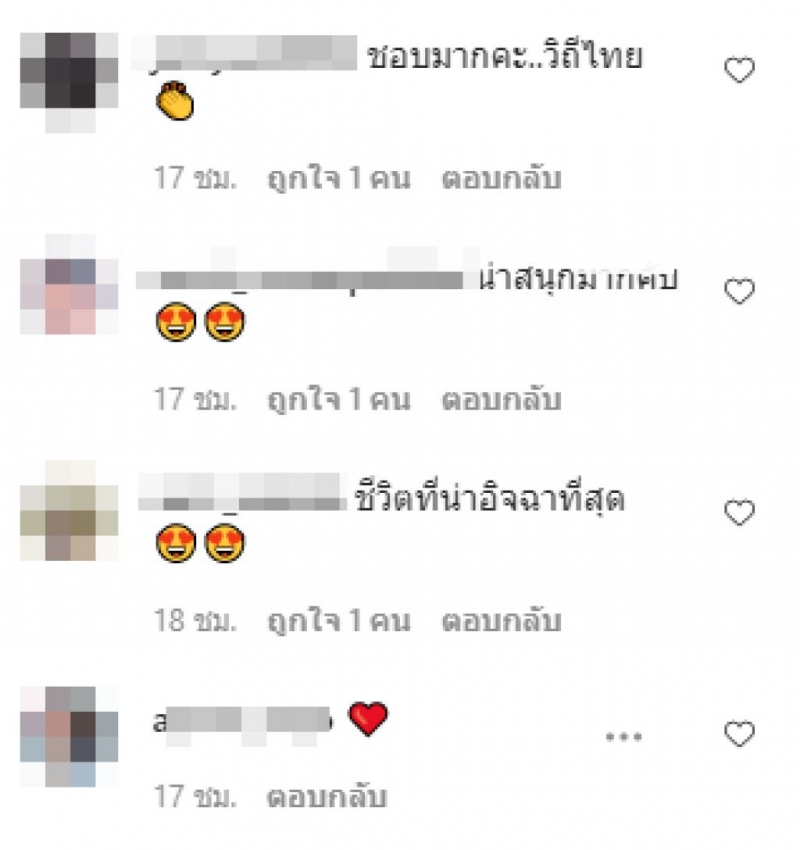Click the red heart emoji in last comment
The height and width of the screenshot is (850, 800).
click(x=368, y=719)
